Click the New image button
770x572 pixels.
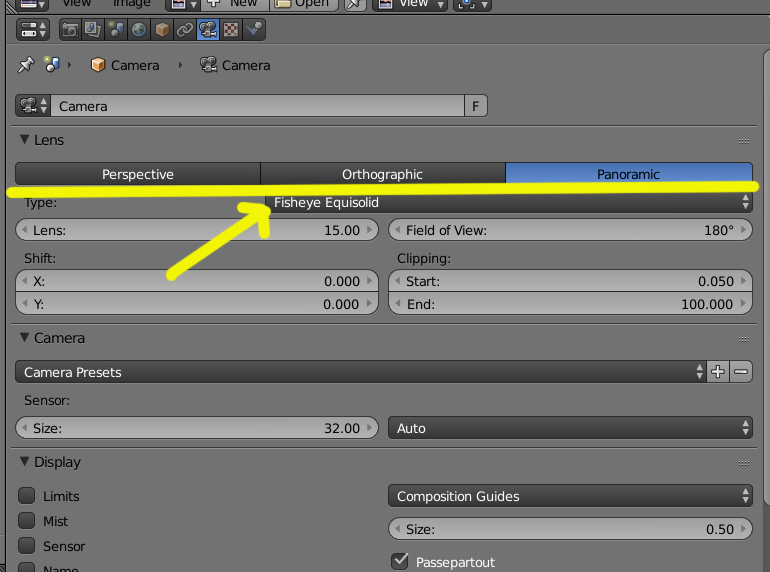click(236, 4)
